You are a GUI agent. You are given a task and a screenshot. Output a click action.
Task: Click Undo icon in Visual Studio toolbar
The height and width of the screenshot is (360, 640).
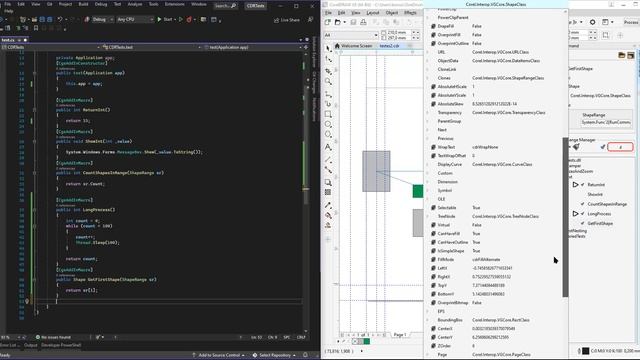point(60,19)
